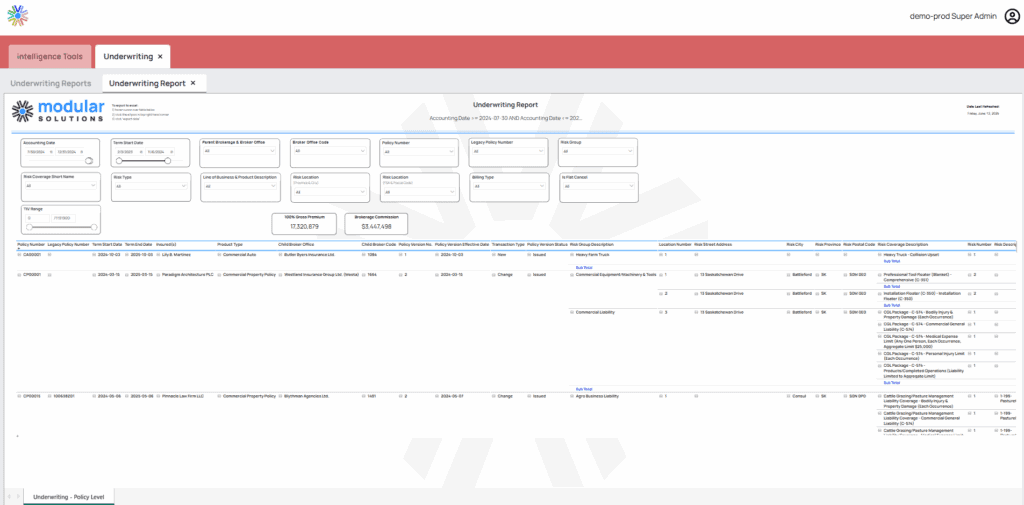The width and height of the screenshot is (1024, 505).
Task: Expand the Butler Byers Insurance Ltd. broker cell
Action: tap(281, 255)
